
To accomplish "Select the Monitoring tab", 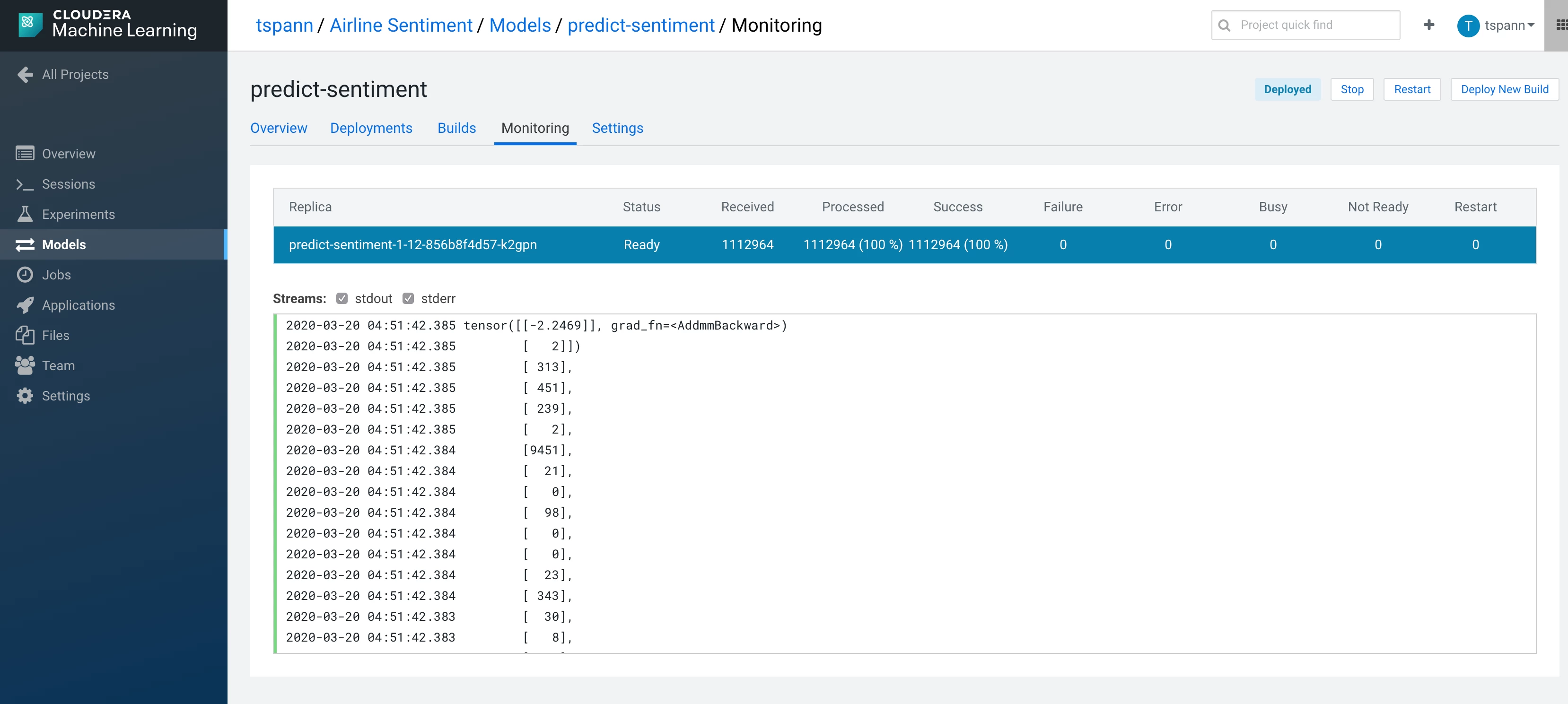I will pos(535,129).
